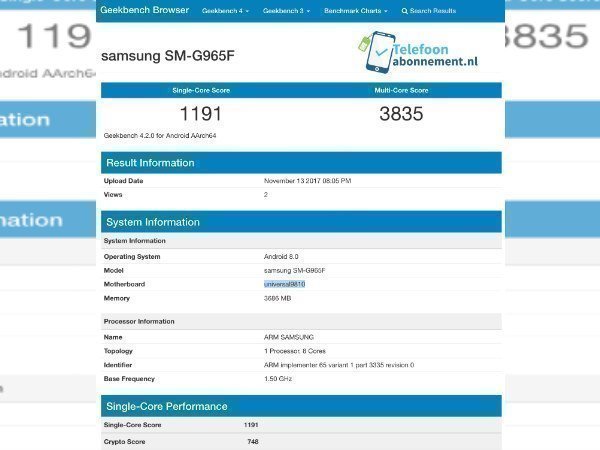Viewport: 600px width, 450px height.
Task: Click the 1.50 GHz frequency value
Action: click(x=278, y=379)
